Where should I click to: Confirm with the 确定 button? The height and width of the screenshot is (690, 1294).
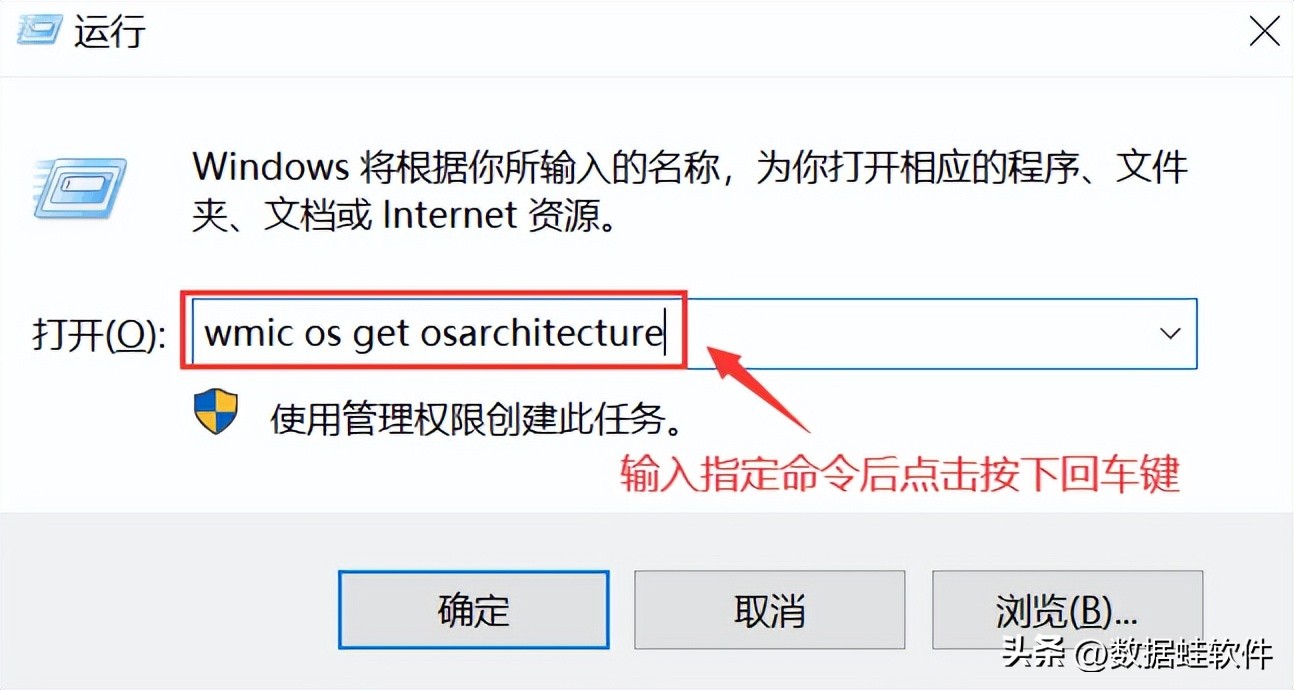point(474,610)
